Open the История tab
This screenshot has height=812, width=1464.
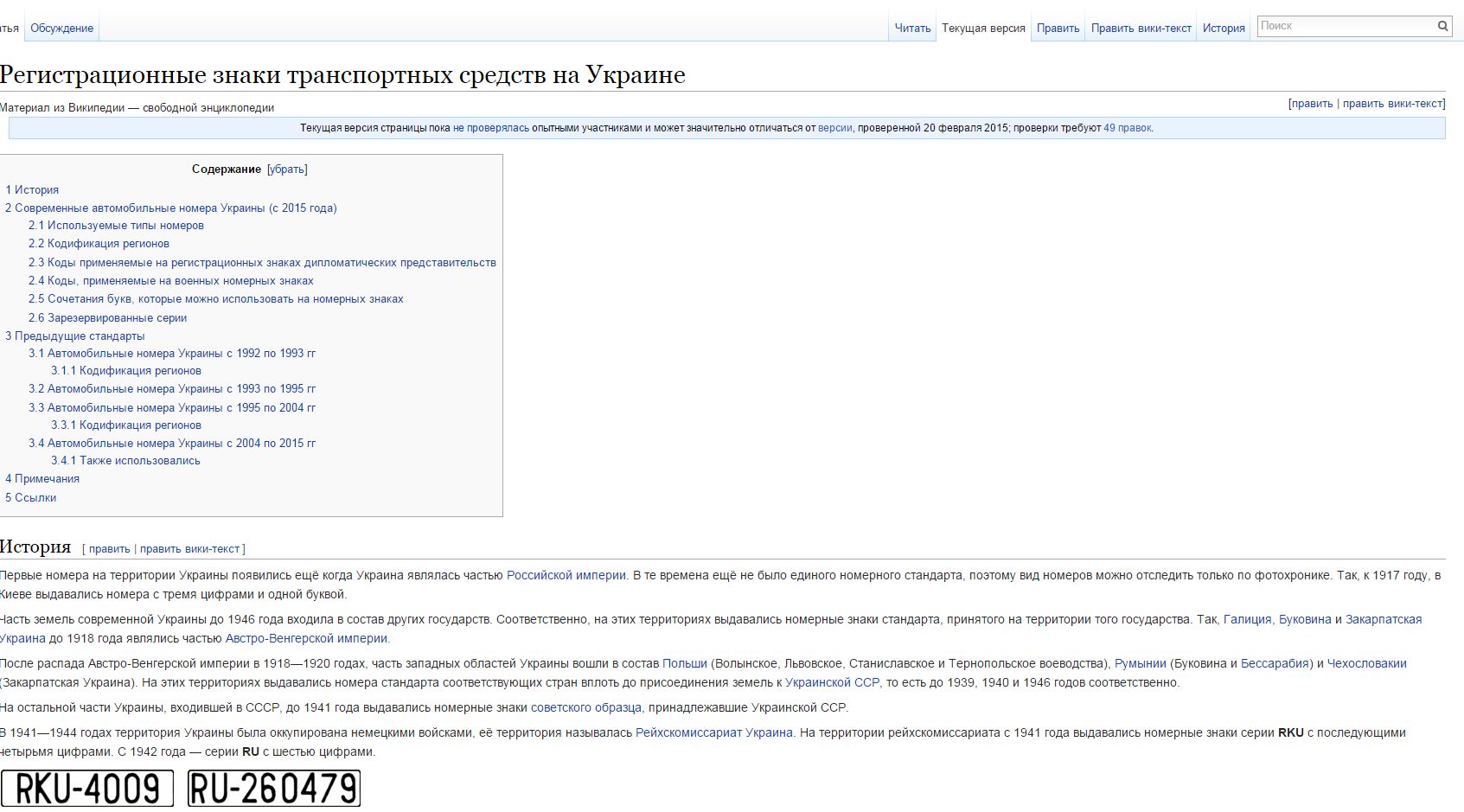coord(1224,29)
